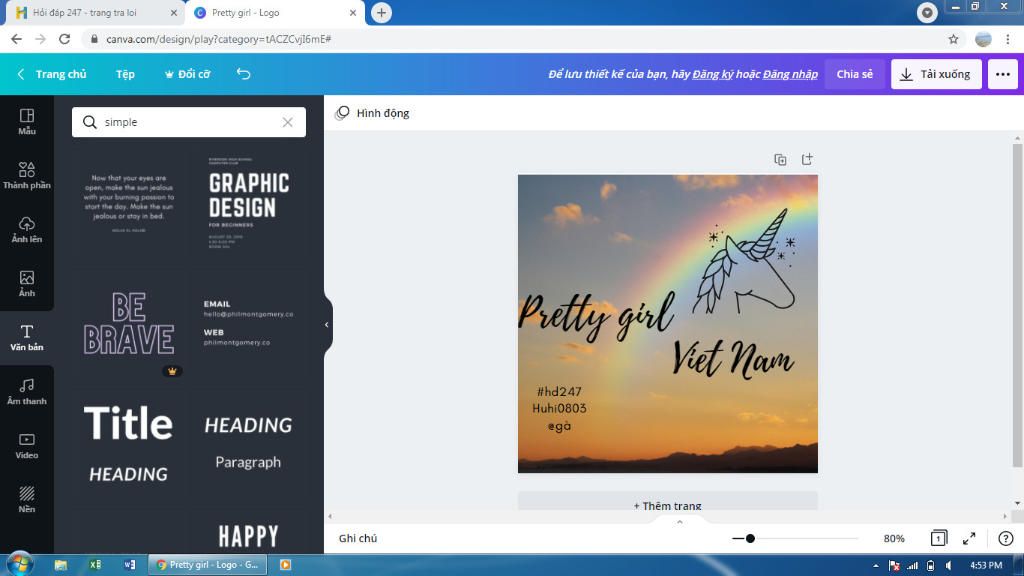The width and height of the screenshot is (1024, 576).
Task: Undo the last action
Action: (x=244, y=74)
